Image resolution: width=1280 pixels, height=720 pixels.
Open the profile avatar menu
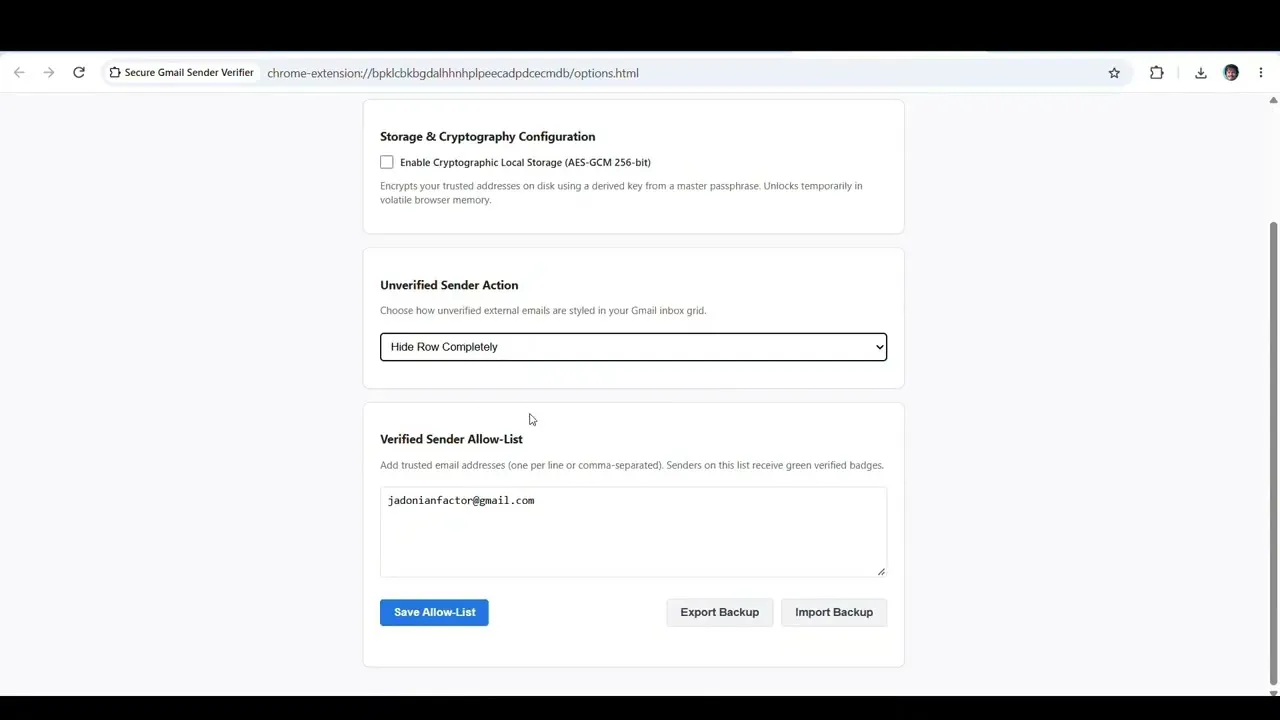(x=1231, y=73)
